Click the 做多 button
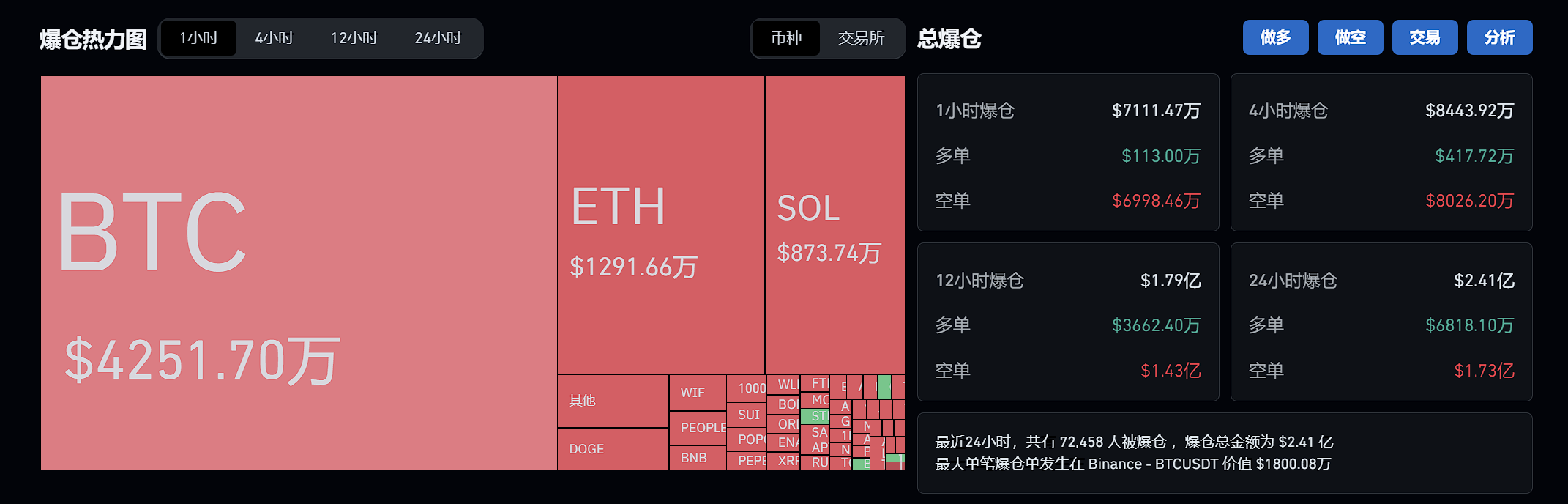Viewport: 1568px width, 504px height. tap(1275, 37)
